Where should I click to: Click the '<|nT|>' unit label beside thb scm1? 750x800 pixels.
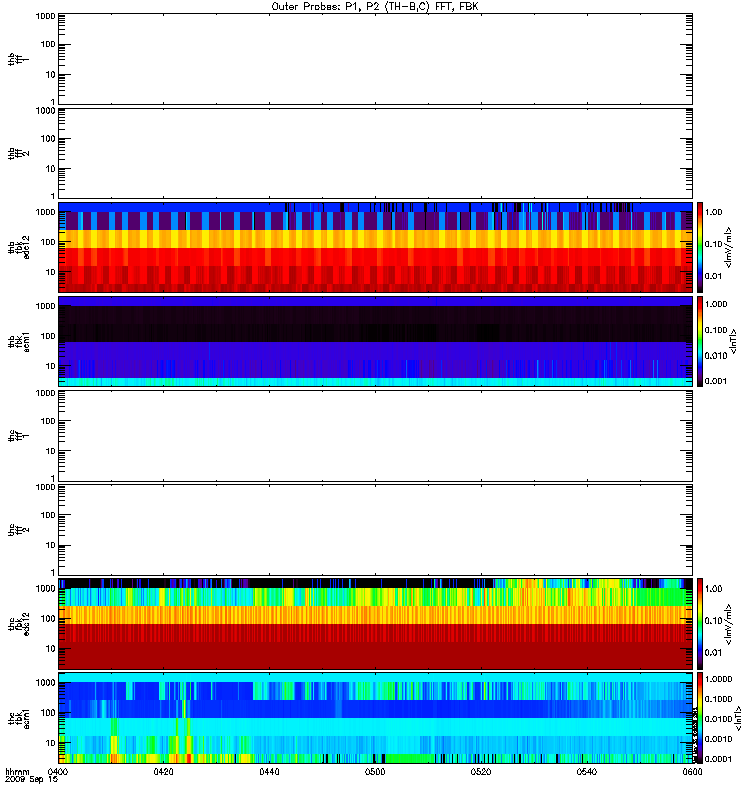tap(733, 342)
